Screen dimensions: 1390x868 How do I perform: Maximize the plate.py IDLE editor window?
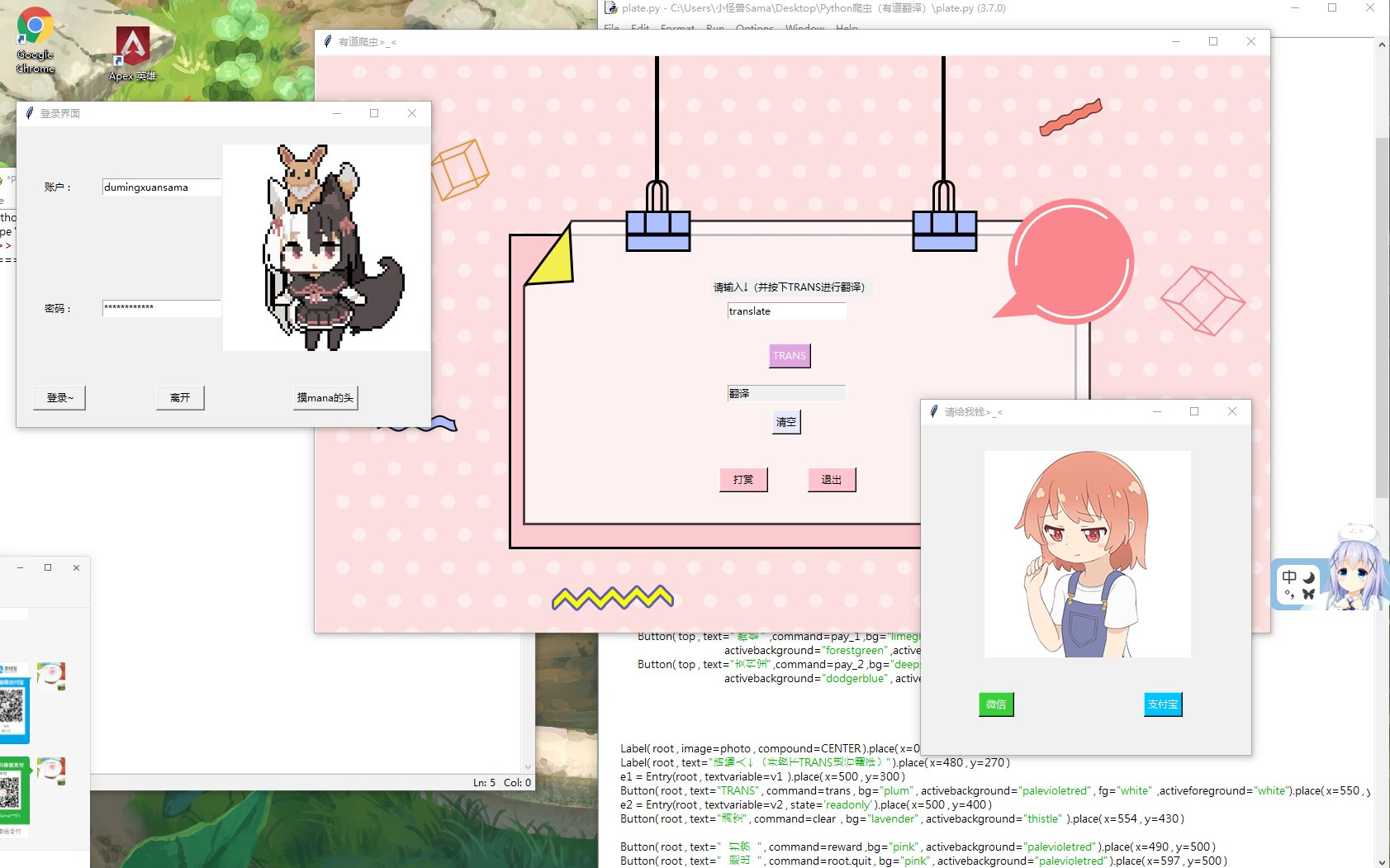pyautogui.click(x=1332, y=8)
